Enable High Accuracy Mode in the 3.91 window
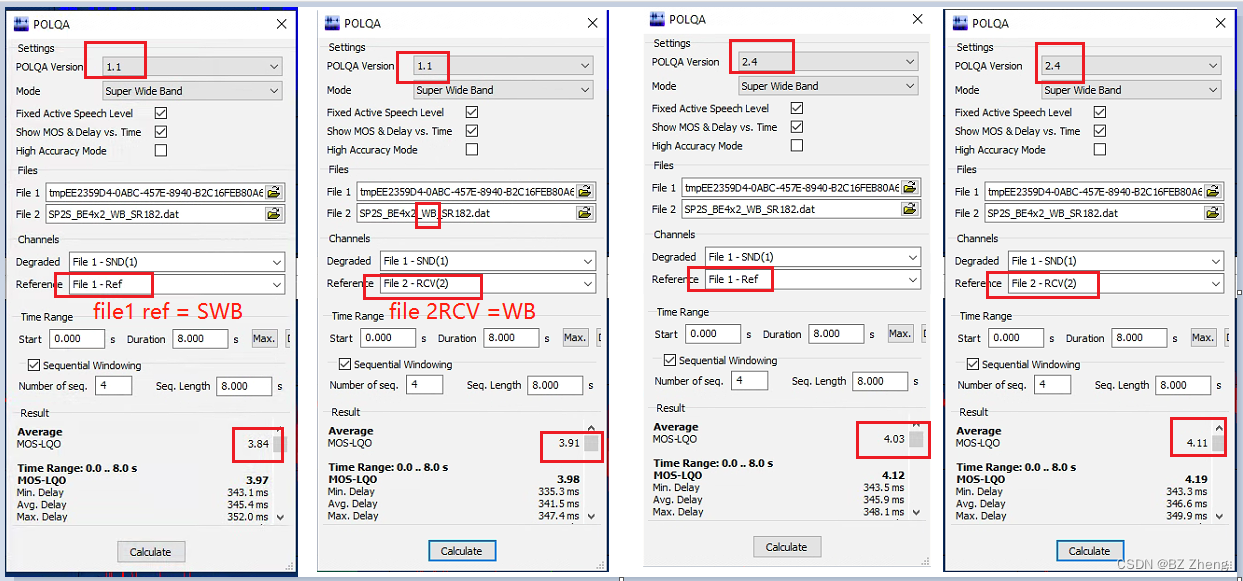 [472, 149]
